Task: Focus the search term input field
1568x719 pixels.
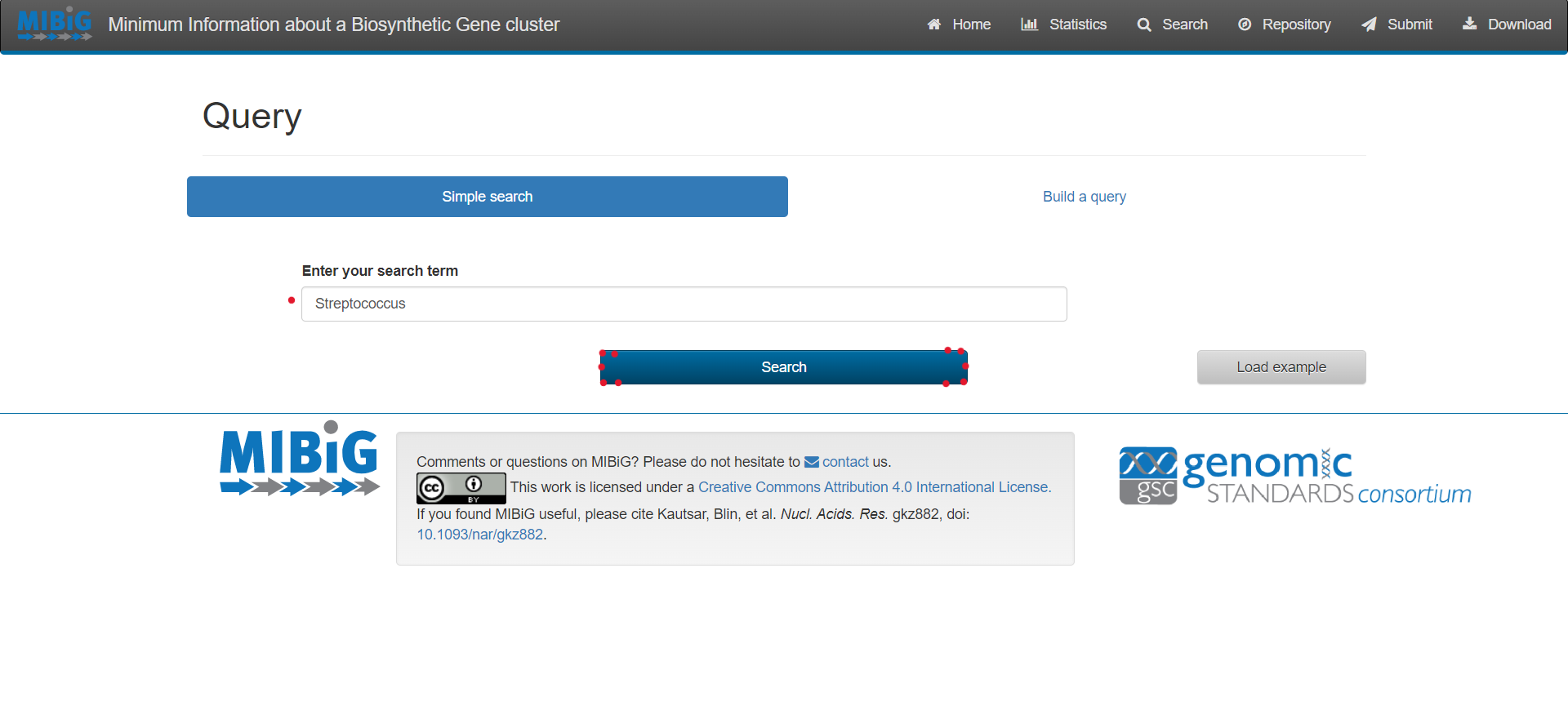Action: tap(684, 304)
